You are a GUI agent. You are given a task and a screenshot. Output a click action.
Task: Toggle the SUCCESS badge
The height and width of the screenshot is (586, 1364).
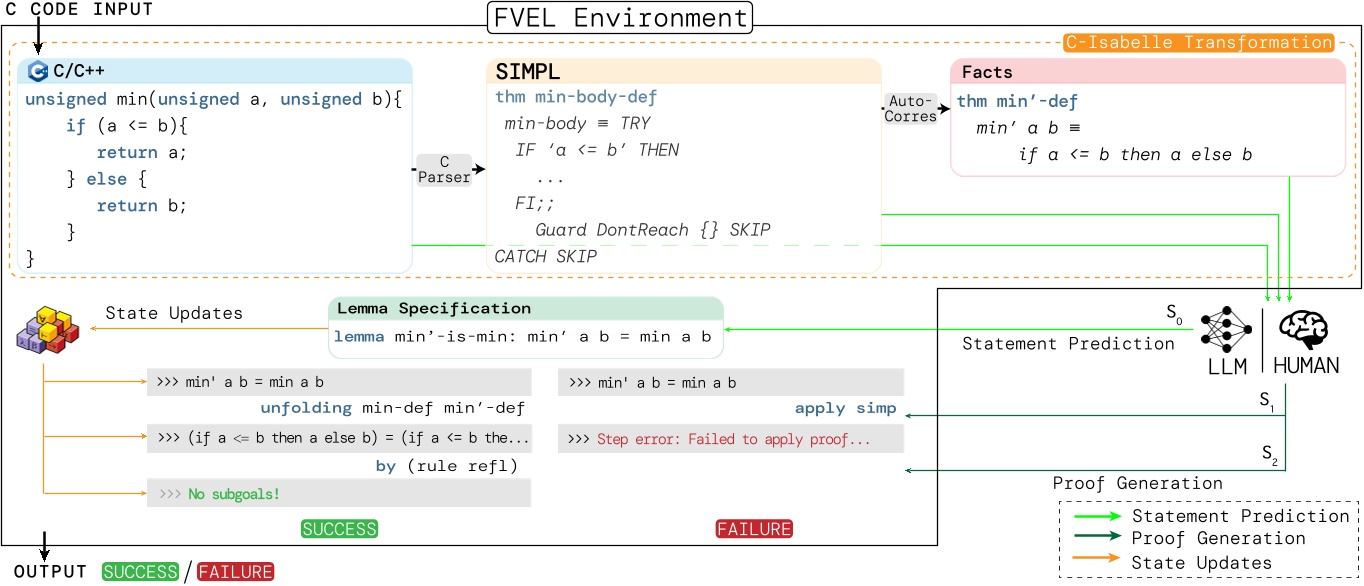click(x=339, y=528)
